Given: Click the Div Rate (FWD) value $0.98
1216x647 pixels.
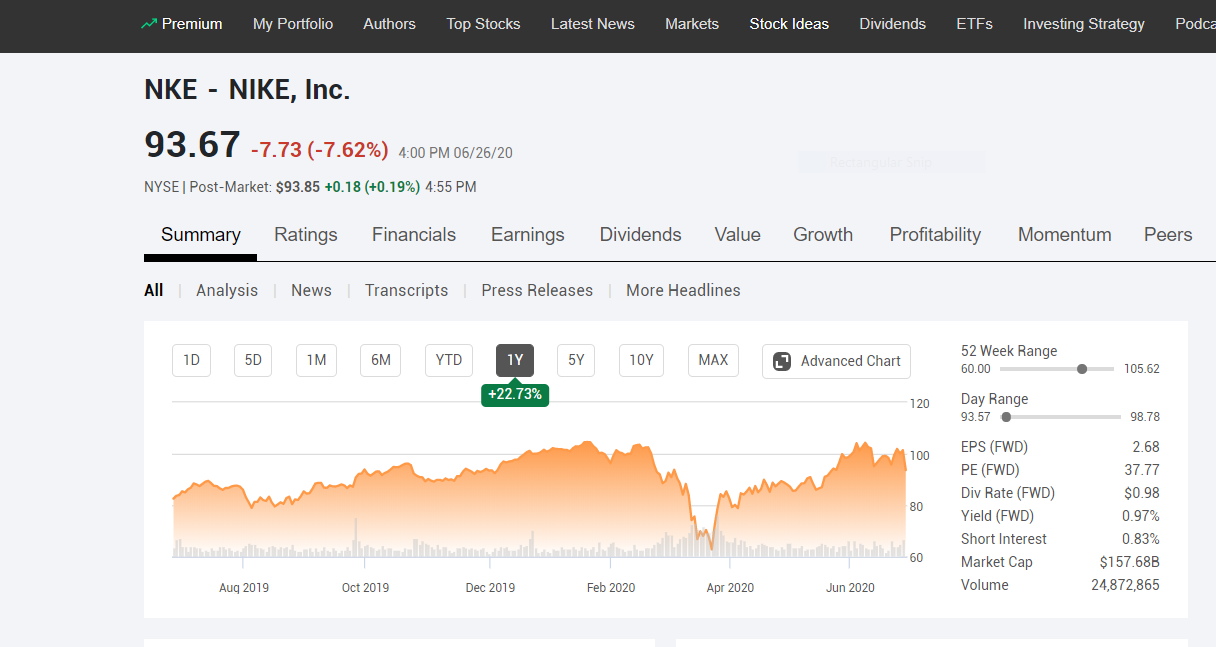Looking at the screenshot, I should click(x=1142, y=493).
